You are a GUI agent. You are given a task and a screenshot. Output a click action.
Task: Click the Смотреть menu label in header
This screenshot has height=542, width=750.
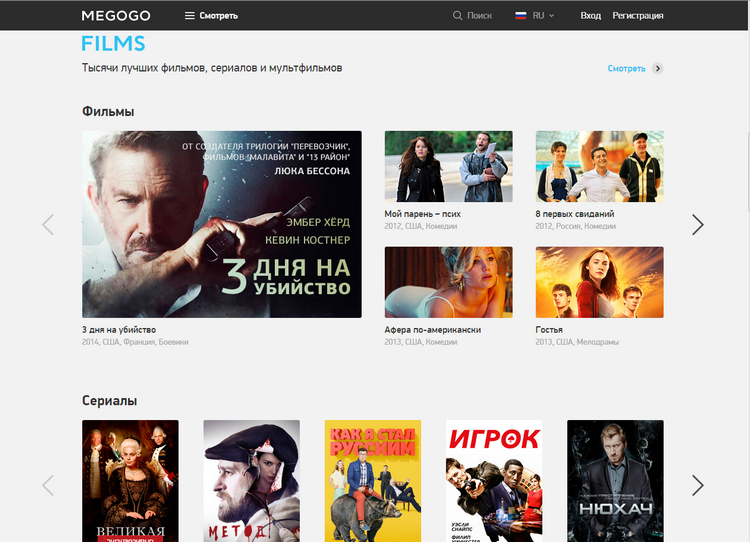point(219,16)
